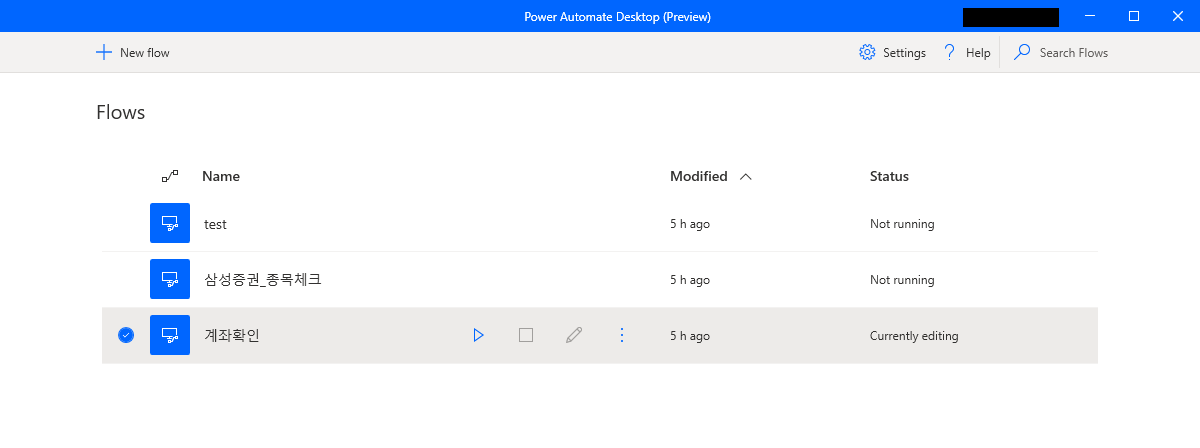The image size is (1200, 448).
Task: Deselect the 계좌확인 flow checkmark
Action: pyautogui.click(x=126, y=336)
